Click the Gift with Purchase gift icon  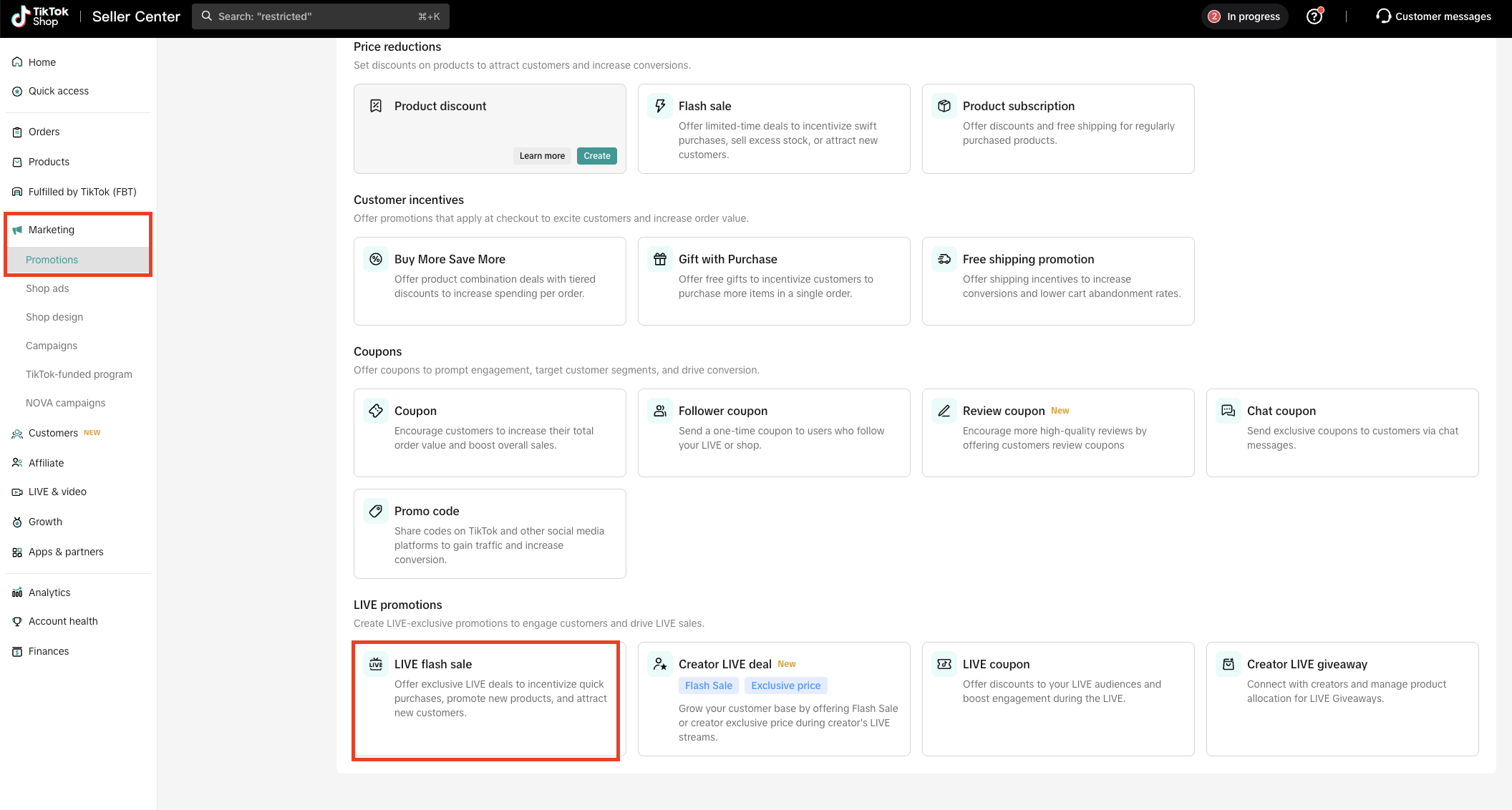(x=660, y=259)
